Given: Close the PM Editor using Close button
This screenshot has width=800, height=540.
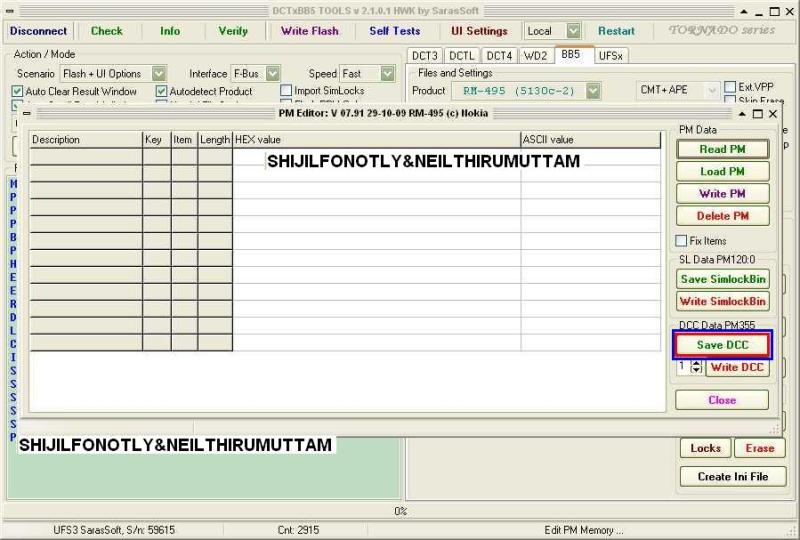Looking at the screenshot, I should [x=722, y=400].
